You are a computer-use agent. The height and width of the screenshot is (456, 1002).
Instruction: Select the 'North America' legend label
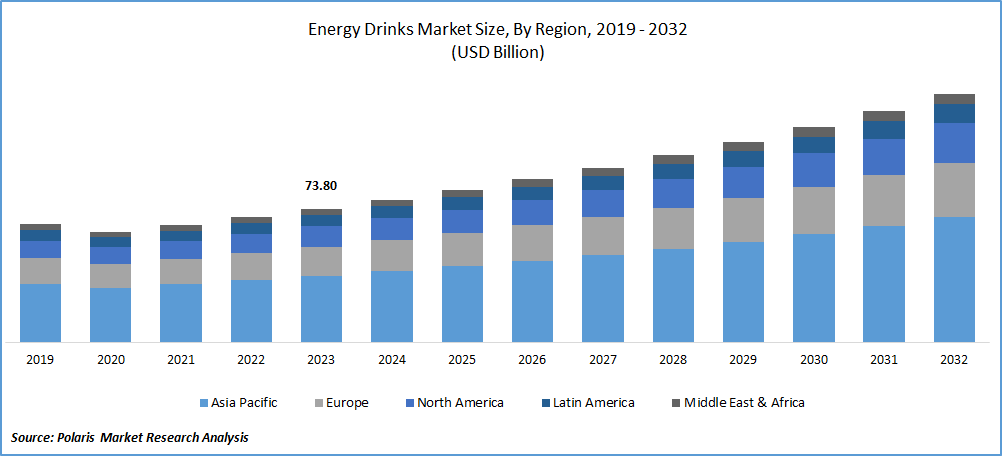460,403
